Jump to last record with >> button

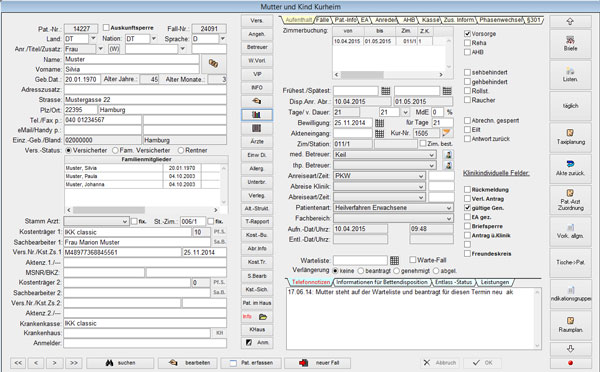click(x=74, y=363)
